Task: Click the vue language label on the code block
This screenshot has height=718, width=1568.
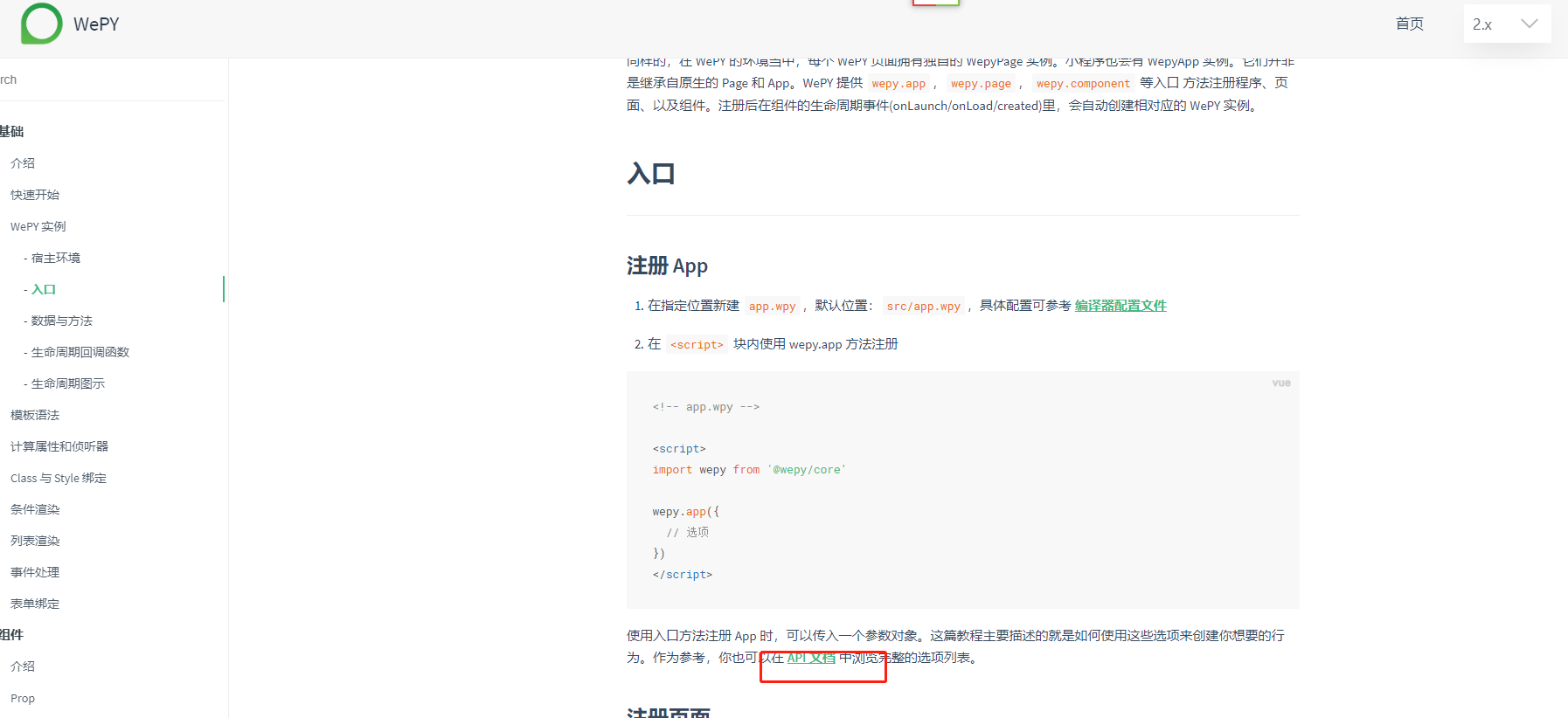Action: [x=1281, y=383]
